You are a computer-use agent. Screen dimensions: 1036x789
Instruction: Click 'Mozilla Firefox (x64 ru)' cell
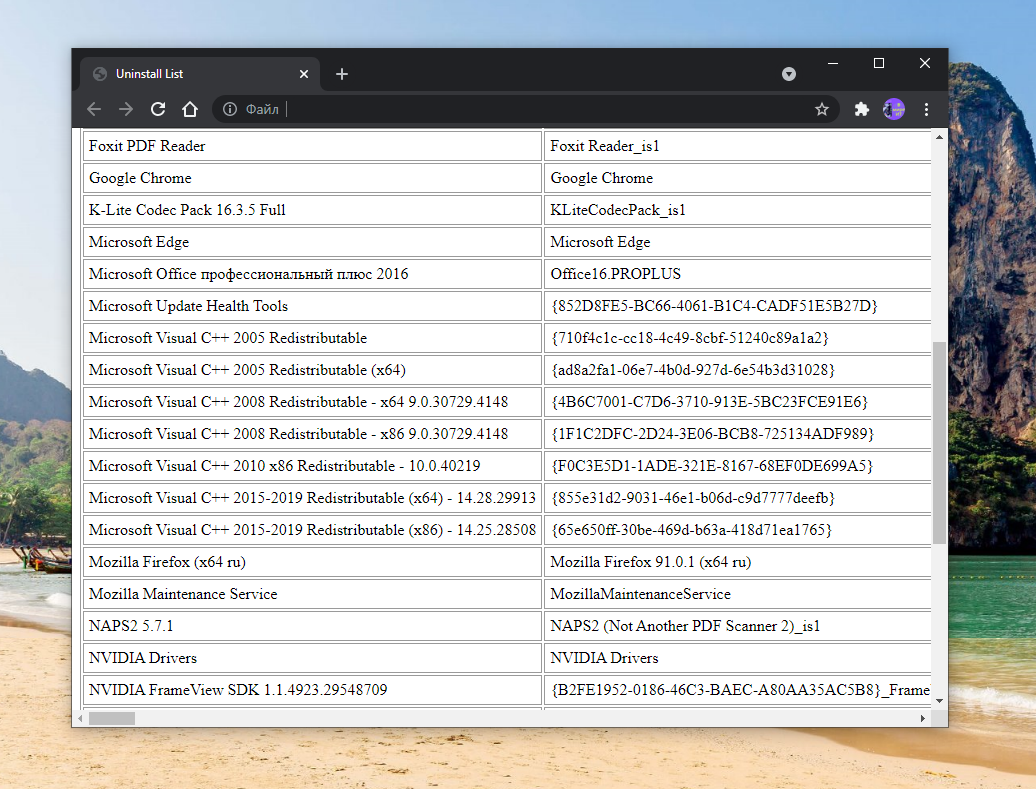click(x=313, y=562)
